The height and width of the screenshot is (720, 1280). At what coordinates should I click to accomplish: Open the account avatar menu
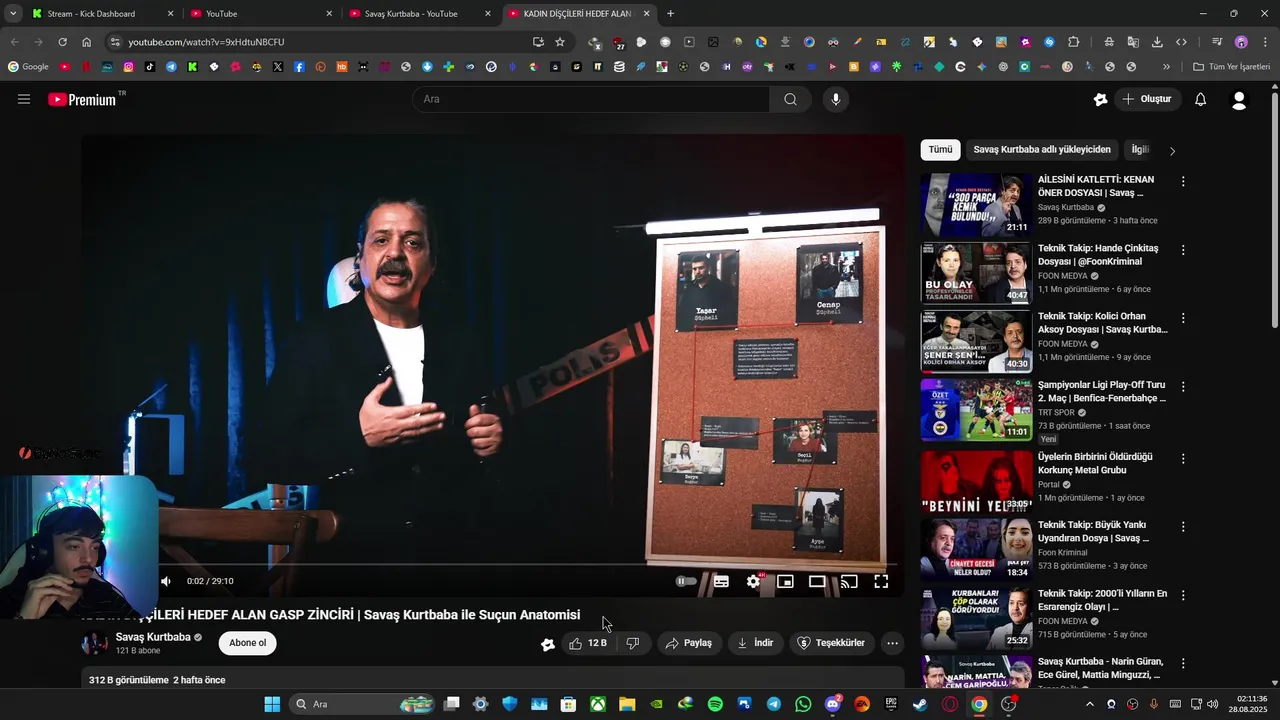pyautogui.click(x=1239, y=100)
